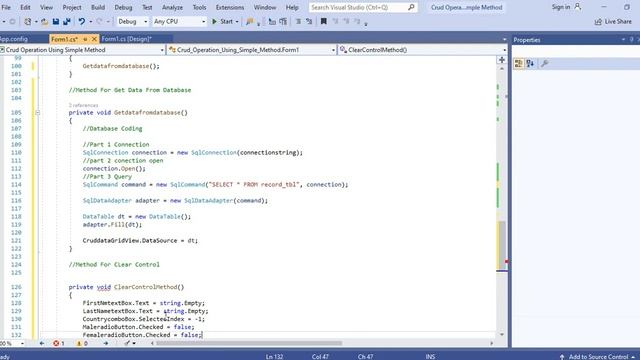
Task: Pin the Form1.cs tab
Action: click(85, 39)
